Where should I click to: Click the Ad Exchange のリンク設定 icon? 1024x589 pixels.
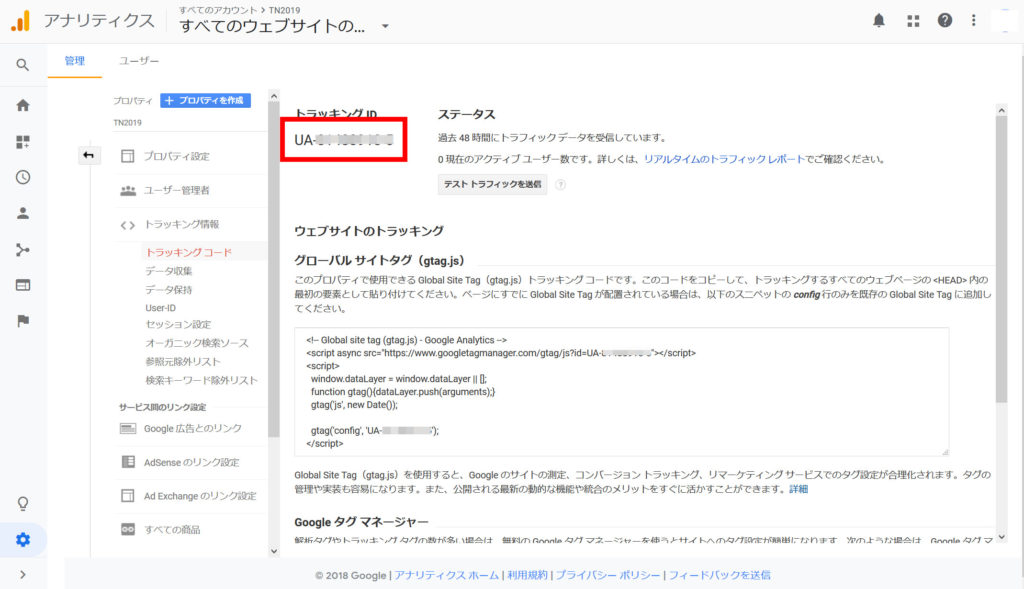tap(128, 496)
